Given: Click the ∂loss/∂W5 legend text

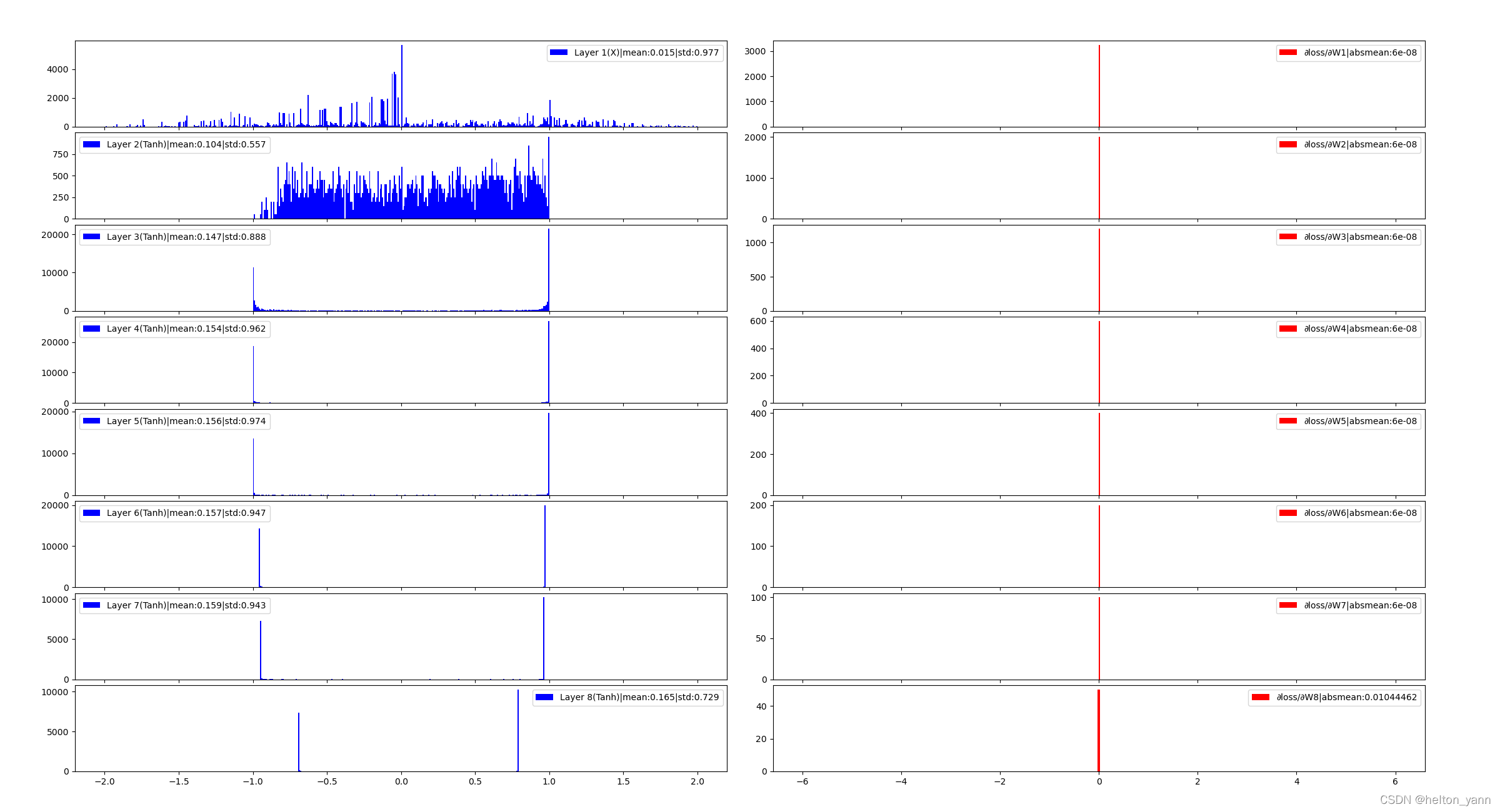Looking at the screenshot, I should (x=1360, y=421).
